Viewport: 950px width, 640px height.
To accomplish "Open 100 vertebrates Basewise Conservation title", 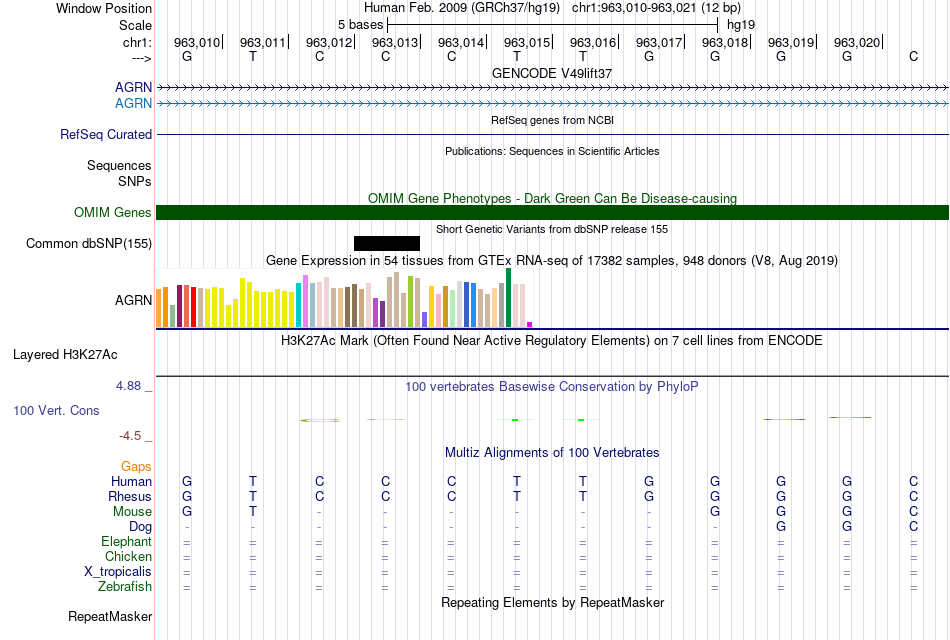I will (551, 387).
